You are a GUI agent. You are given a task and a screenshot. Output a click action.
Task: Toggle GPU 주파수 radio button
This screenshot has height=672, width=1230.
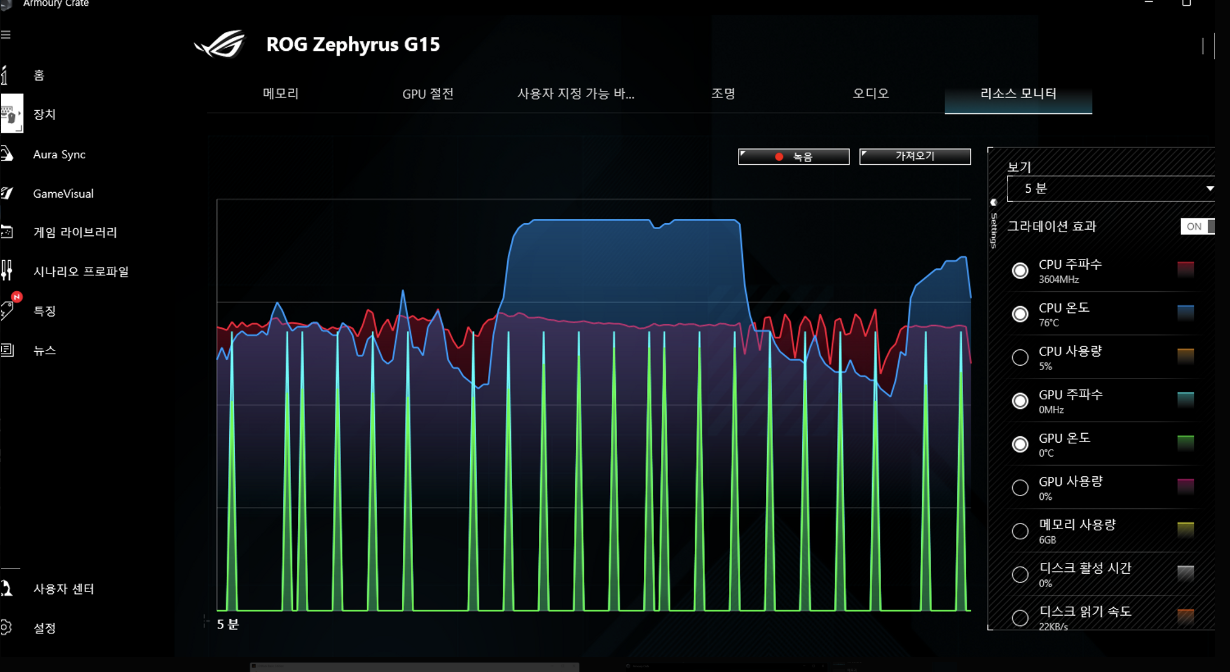(x=1020, y=401)
